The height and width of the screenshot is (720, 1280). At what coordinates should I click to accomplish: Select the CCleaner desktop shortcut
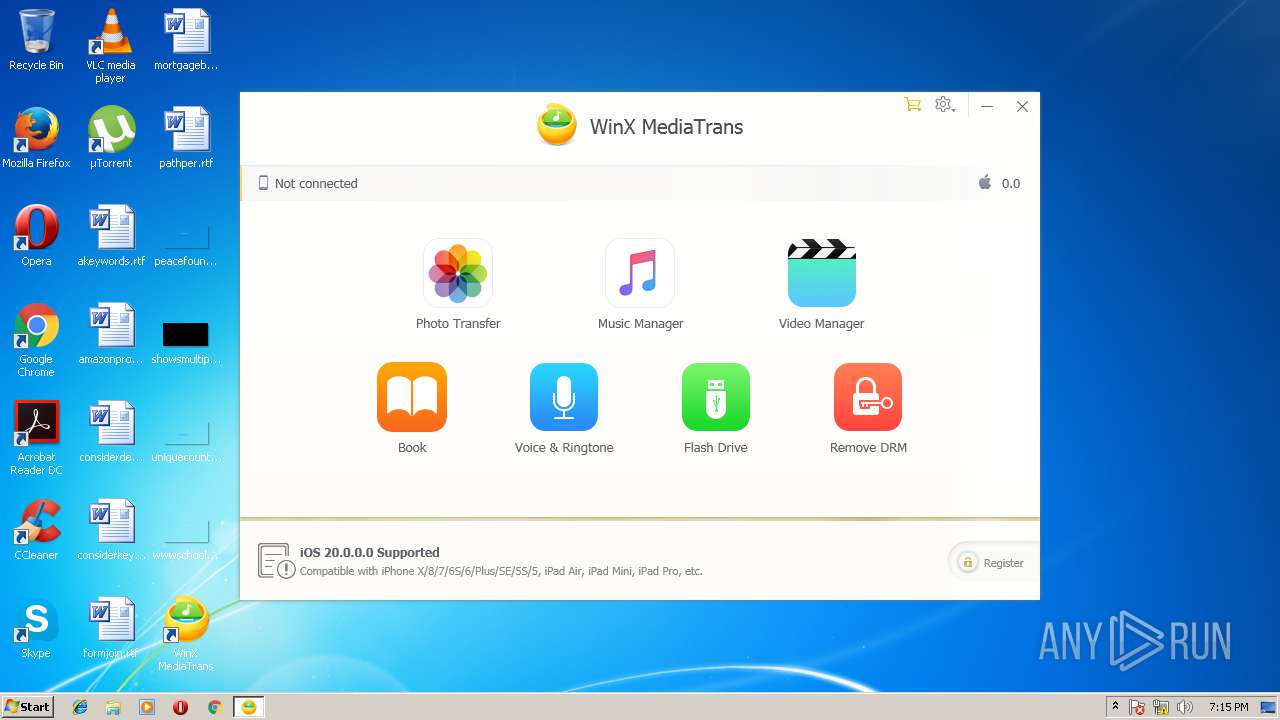pos(36,530)
